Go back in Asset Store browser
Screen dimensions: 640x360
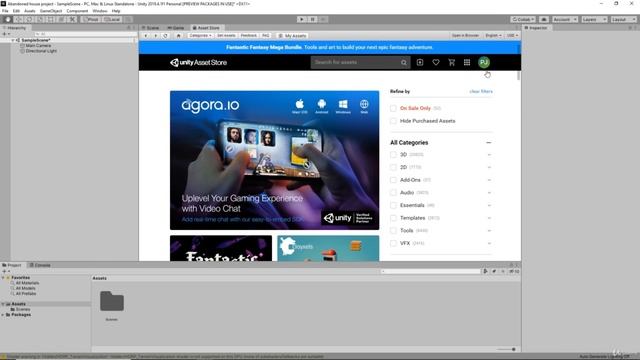coord(146,36)
